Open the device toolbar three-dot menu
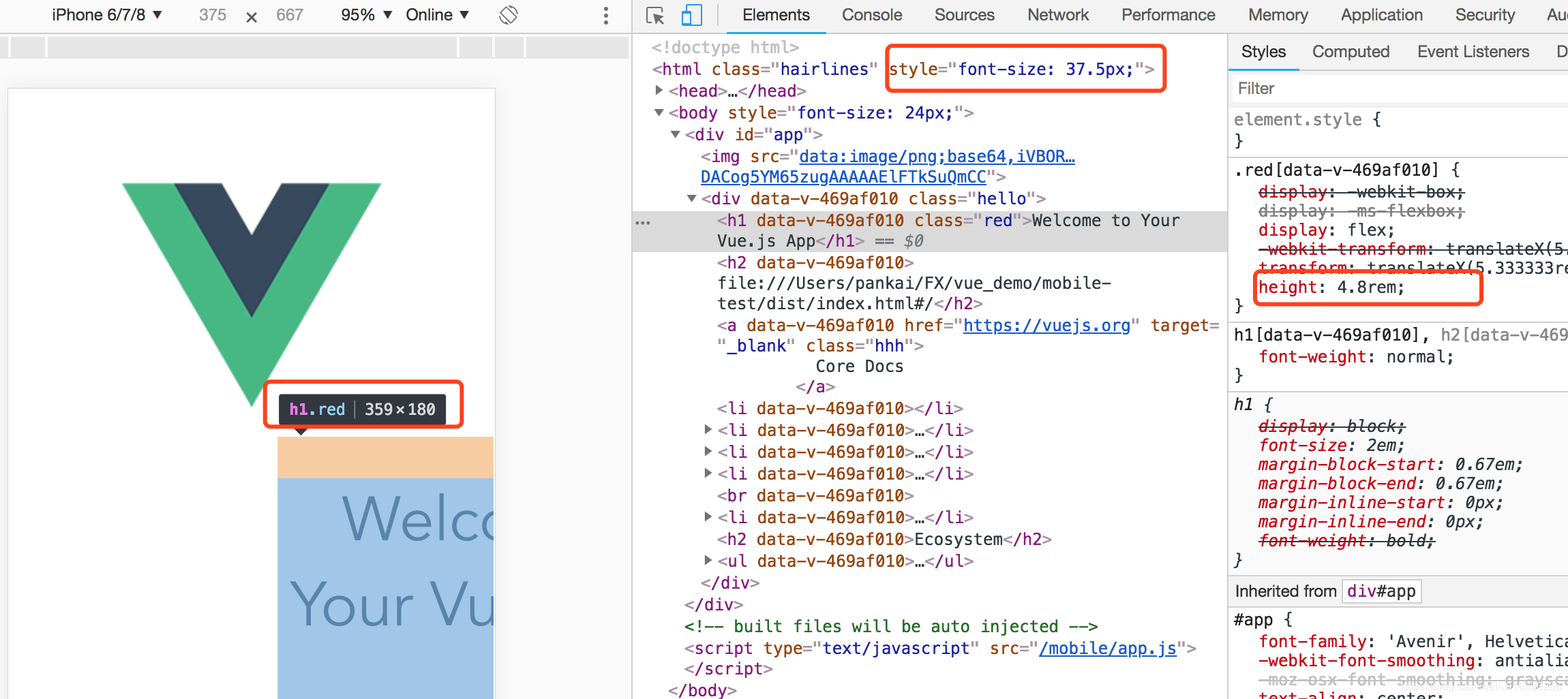This screenshot has height=699, width=1568. point(605,16)
